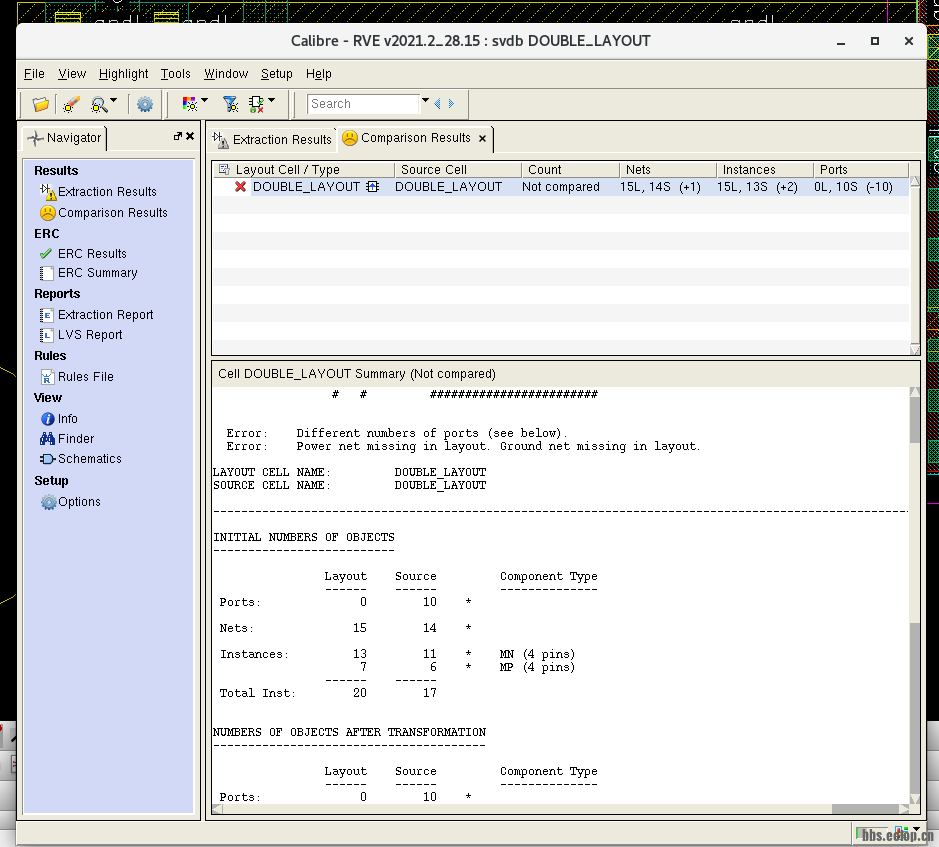
Task: Click the highlight marker toolbar icon
Action: [70, 104]
